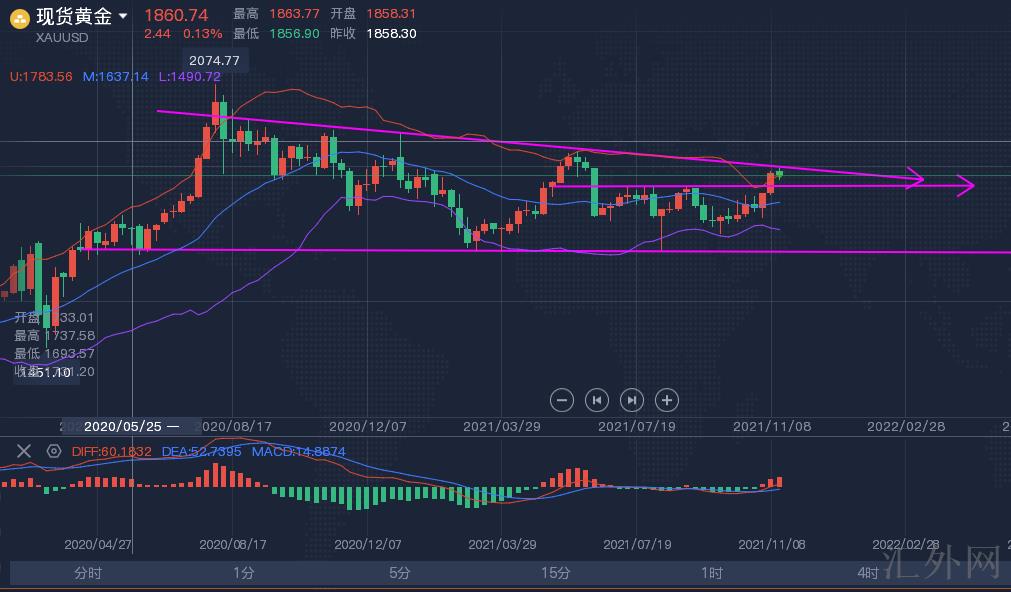Select the 5分 timeframe tab
The height and width of the screenshot is (592, 1011).
click(400, 573)
